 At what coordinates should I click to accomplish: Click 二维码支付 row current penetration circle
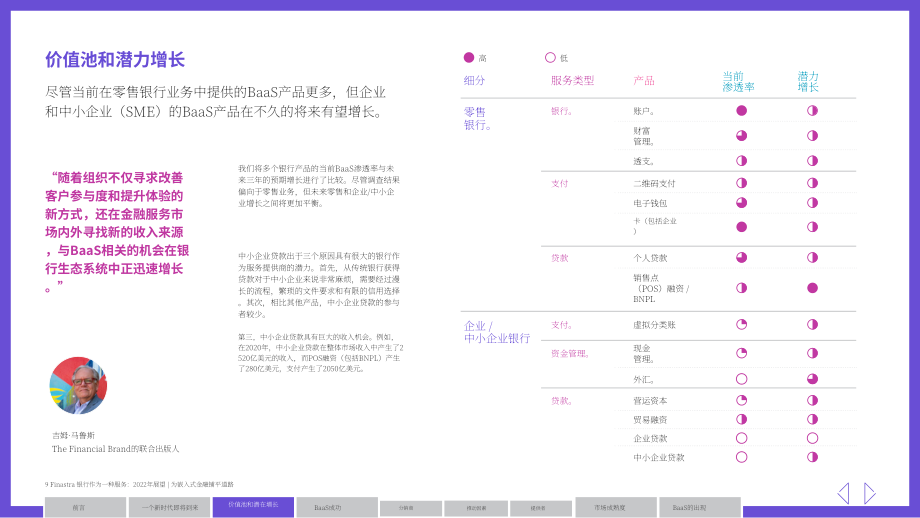point(742,183)
